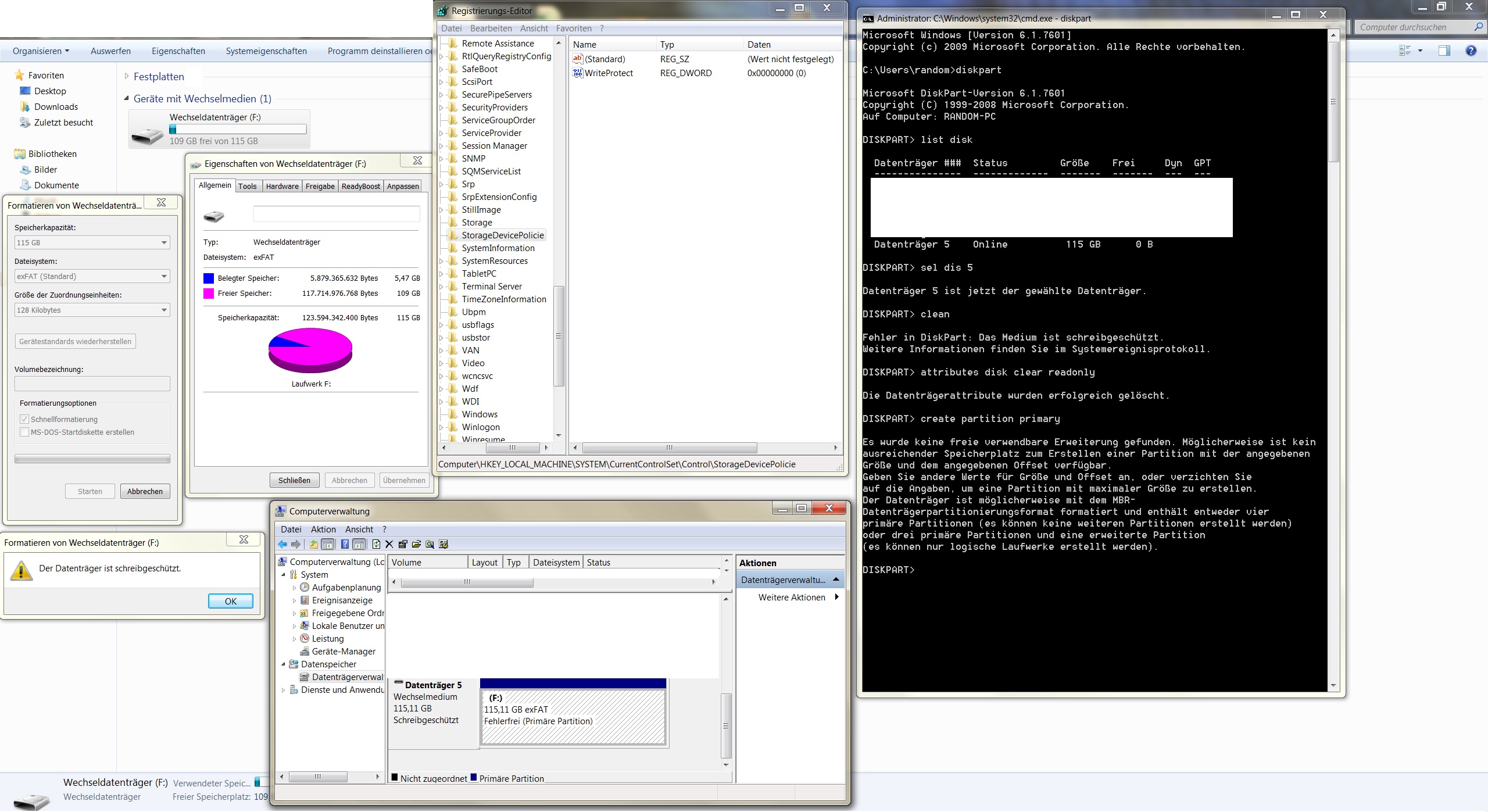Viewport: 1488px width, 812px height.
Task: Open the Dateisystem exFAT dropdown
Action: [x=92, y=277]
